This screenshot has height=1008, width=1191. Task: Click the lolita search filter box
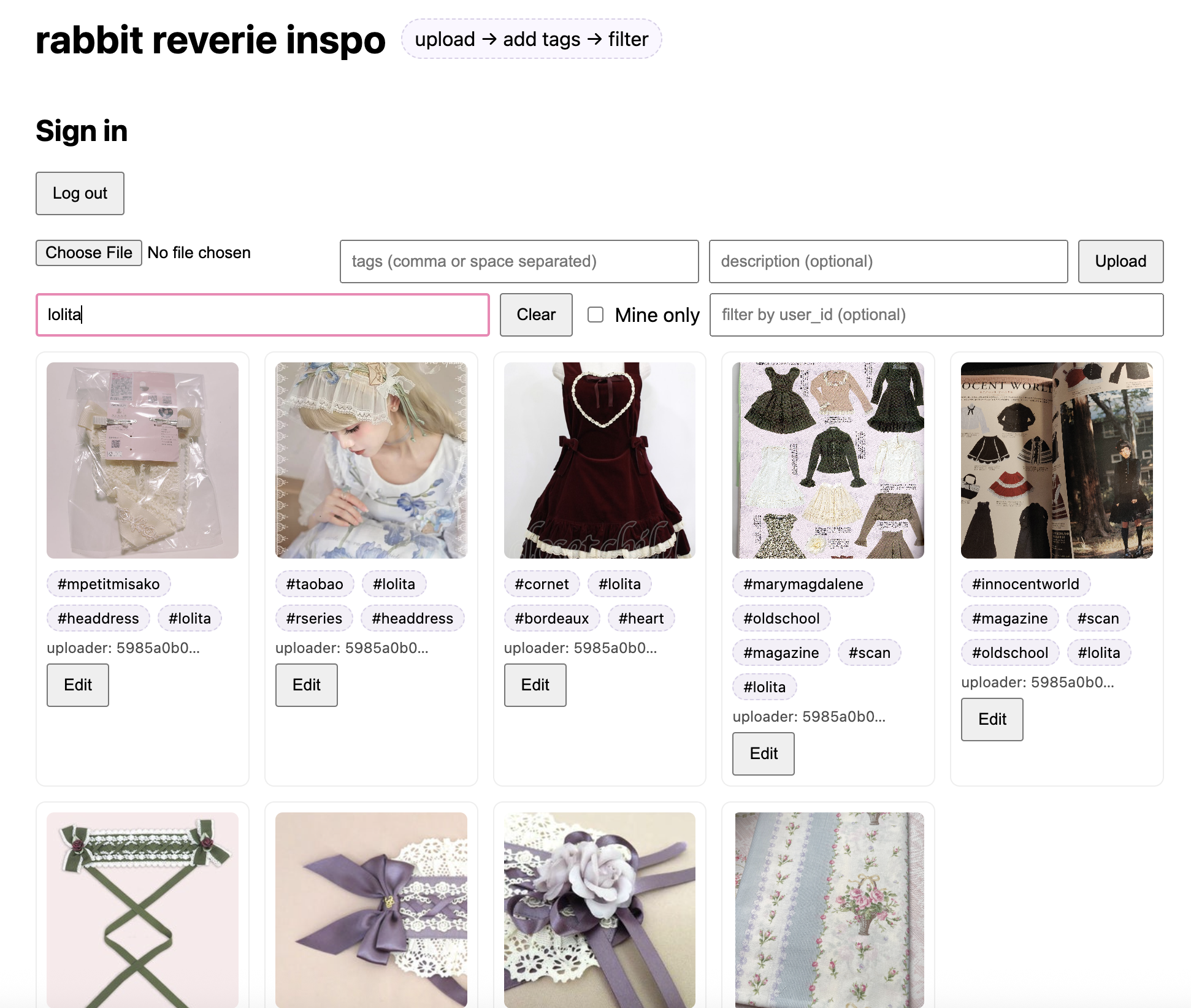(262, 315)
